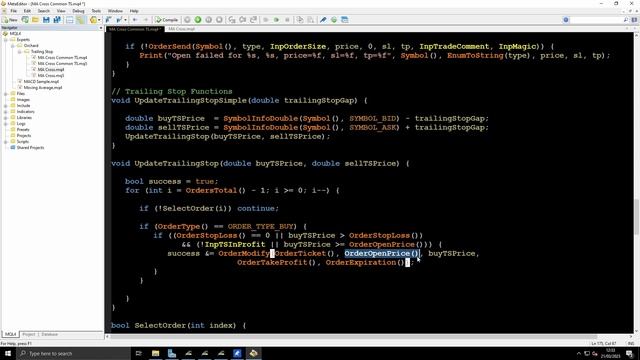The height and width of the screenshot is (360, 640).
Task: Open the Window menu
Action: pyautogui.click(x=115, y=11)
